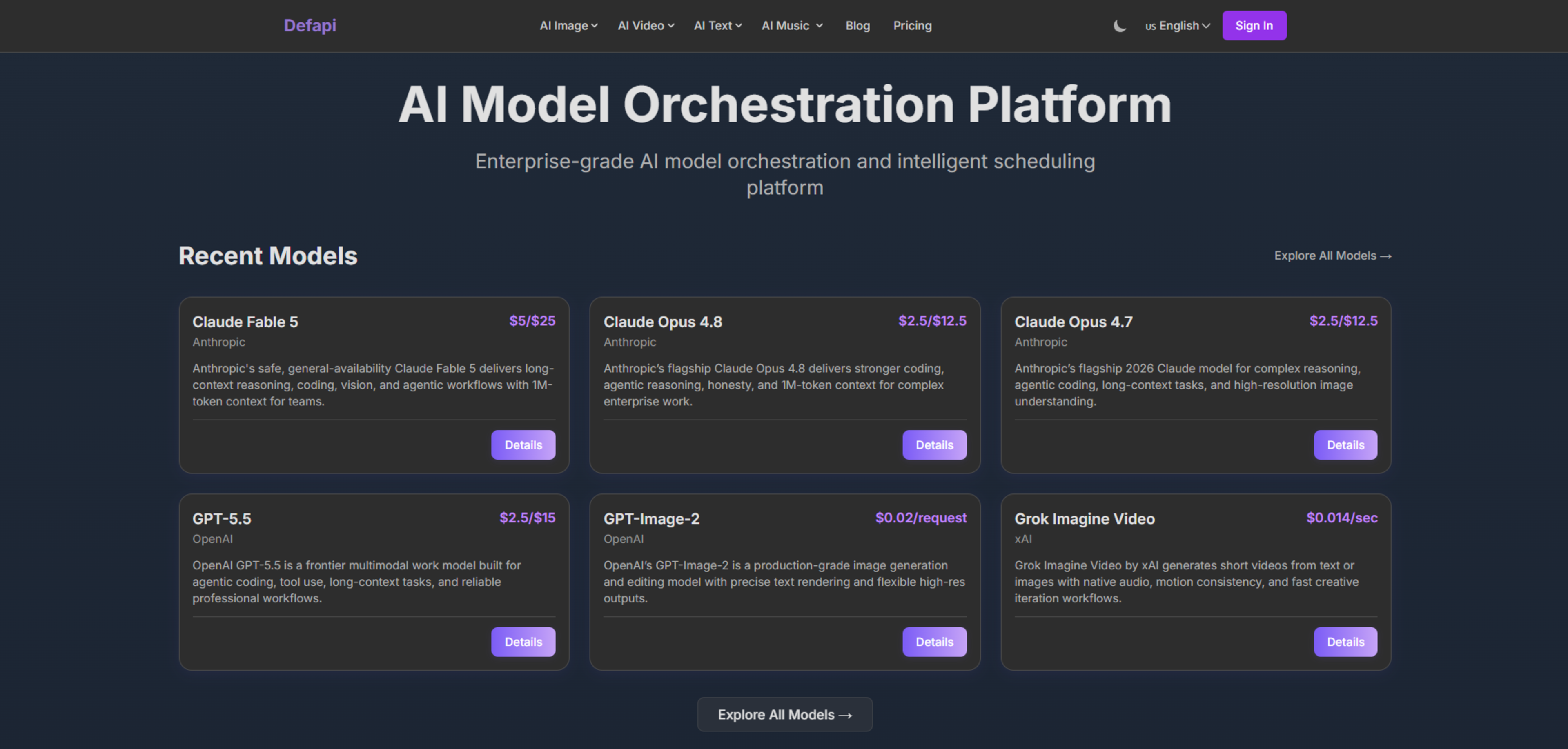This screenshot has height=749, width=1568.
Task: Click the $2.5/$15 price on GPT-5.5
Action: point(527,518)
